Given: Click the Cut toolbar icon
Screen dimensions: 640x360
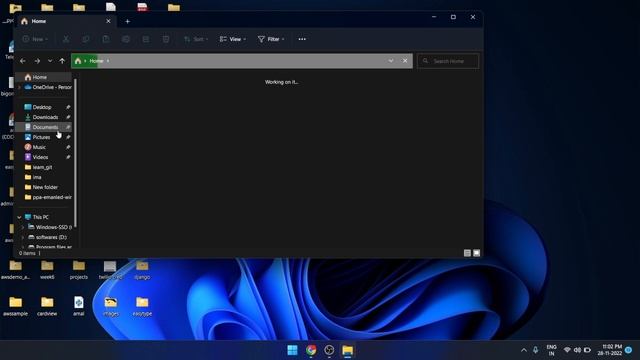Looking at the screenshot, I should click(x=66, y=39).
